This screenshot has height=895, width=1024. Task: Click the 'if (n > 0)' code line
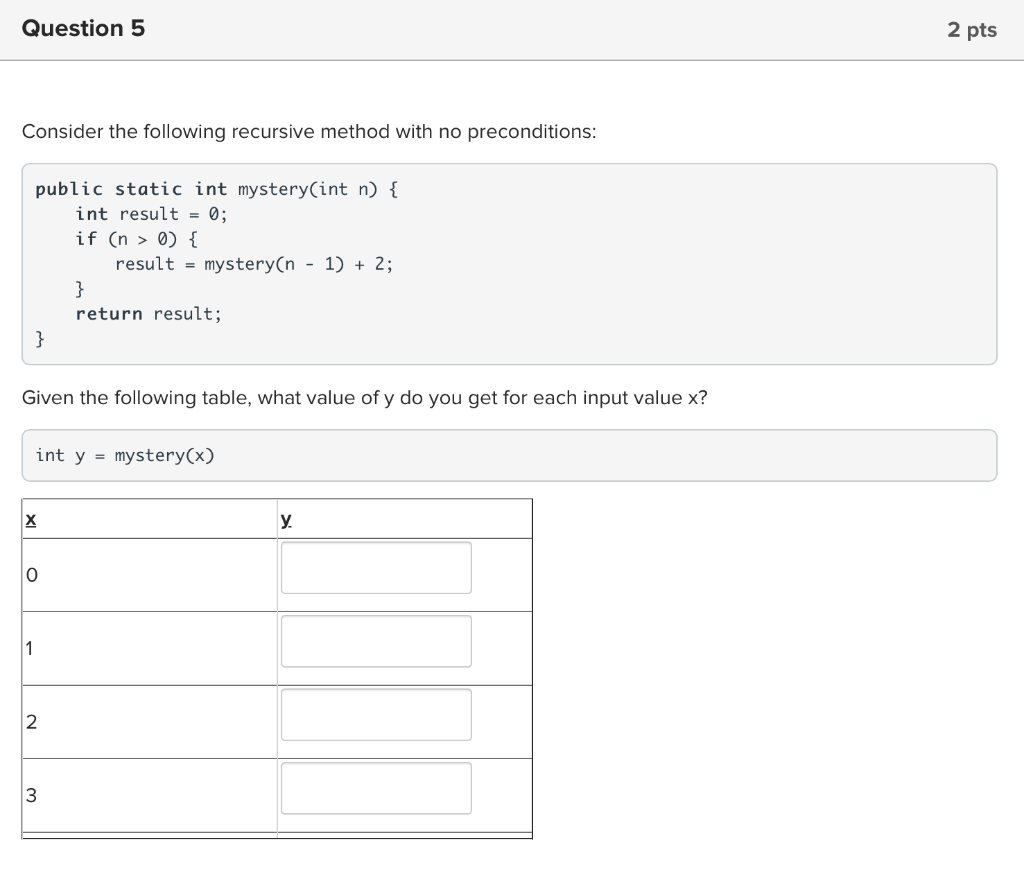(137, 239)
